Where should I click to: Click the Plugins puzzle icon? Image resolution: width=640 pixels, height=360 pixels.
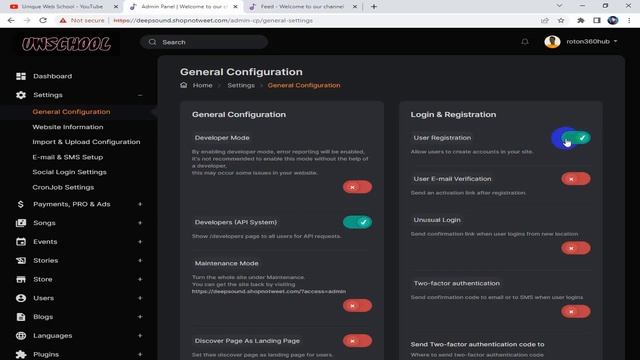[x=21, y=354]
